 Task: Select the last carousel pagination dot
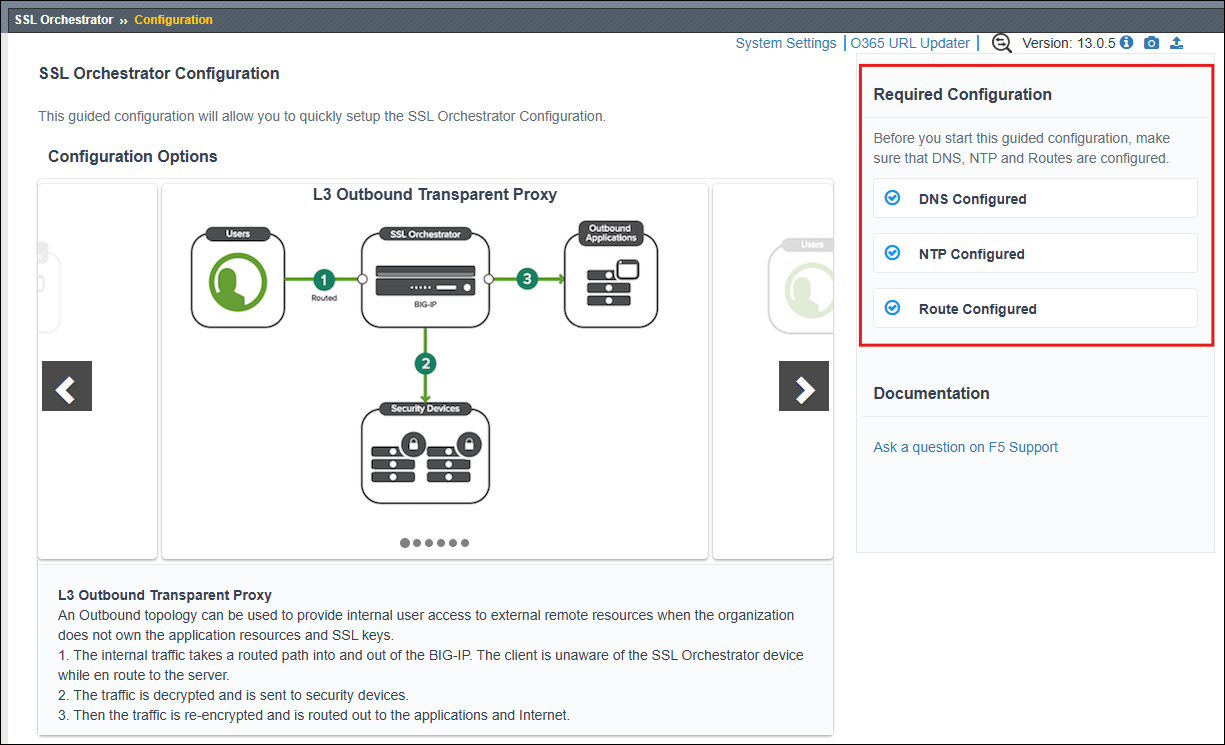point(465,543)
